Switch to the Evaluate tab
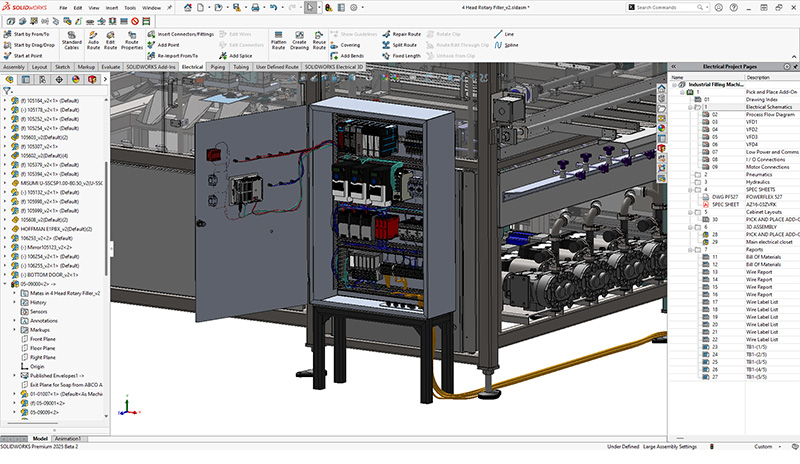The height and width of the screenshot is (464, 800). click(x=111, y=67)
